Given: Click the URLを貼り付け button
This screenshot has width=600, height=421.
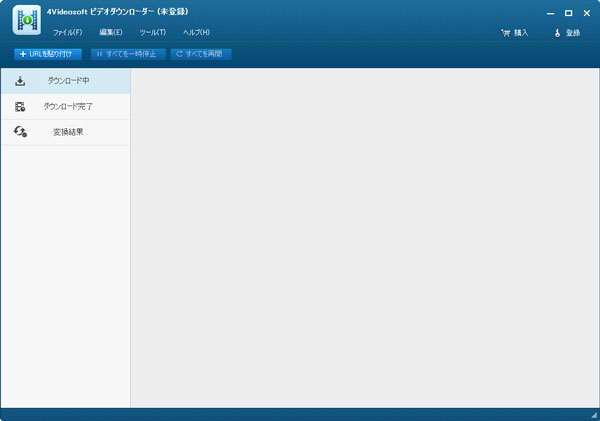Looking at the screenshot, I should 48,54.
